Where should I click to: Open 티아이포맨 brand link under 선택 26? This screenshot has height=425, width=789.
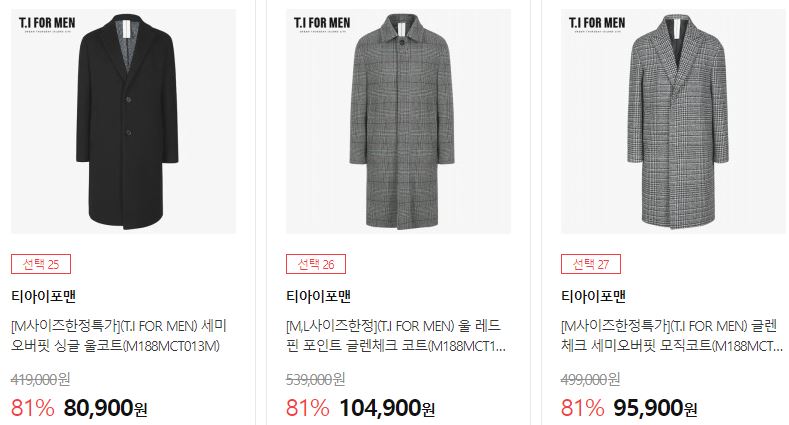coord(319,296)
